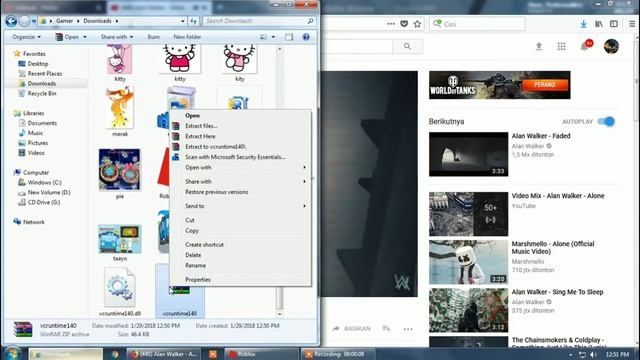The width and height of the screenshot is (640, 360).
Task: Open the Firefox downloads arrow icon
Action: point(584,24)
